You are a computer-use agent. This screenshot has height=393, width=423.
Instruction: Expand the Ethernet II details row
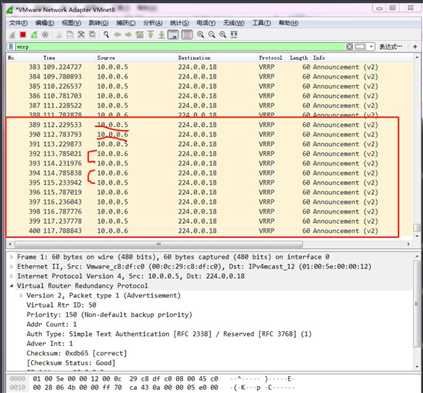point(12,267)
